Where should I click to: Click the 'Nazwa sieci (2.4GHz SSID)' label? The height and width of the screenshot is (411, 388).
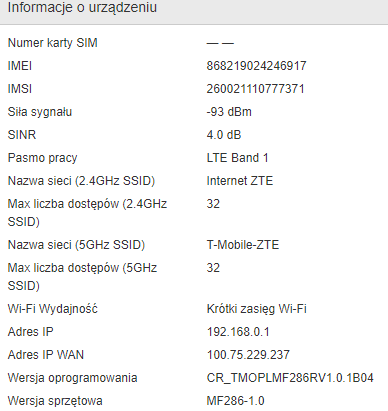[81, 181]
